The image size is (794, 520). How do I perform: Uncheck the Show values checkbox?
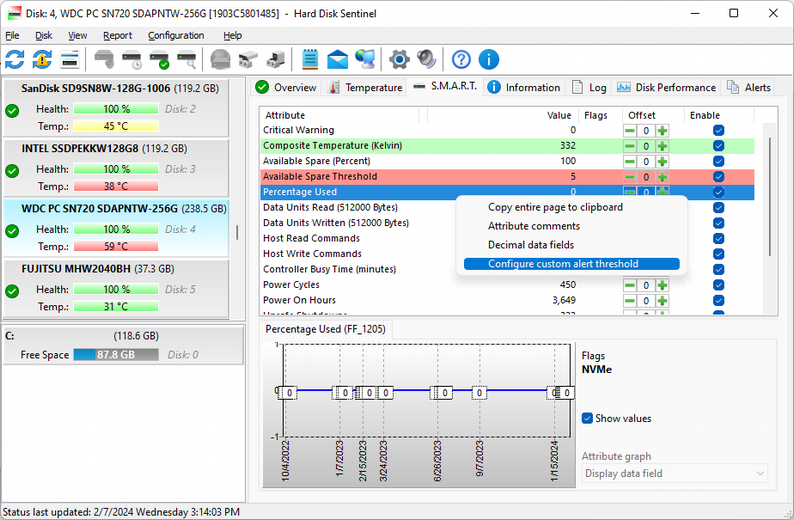pos(587,418)
